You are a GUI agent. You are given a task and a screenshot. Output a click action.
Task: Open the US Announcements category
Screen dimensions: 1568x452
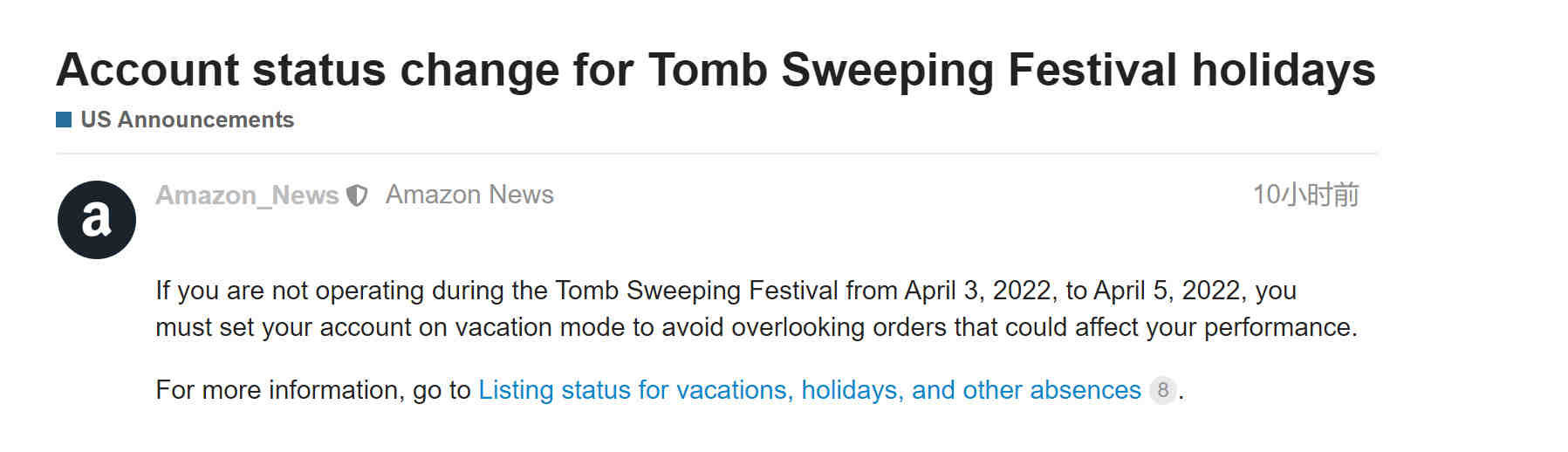[x=188, y=120]
